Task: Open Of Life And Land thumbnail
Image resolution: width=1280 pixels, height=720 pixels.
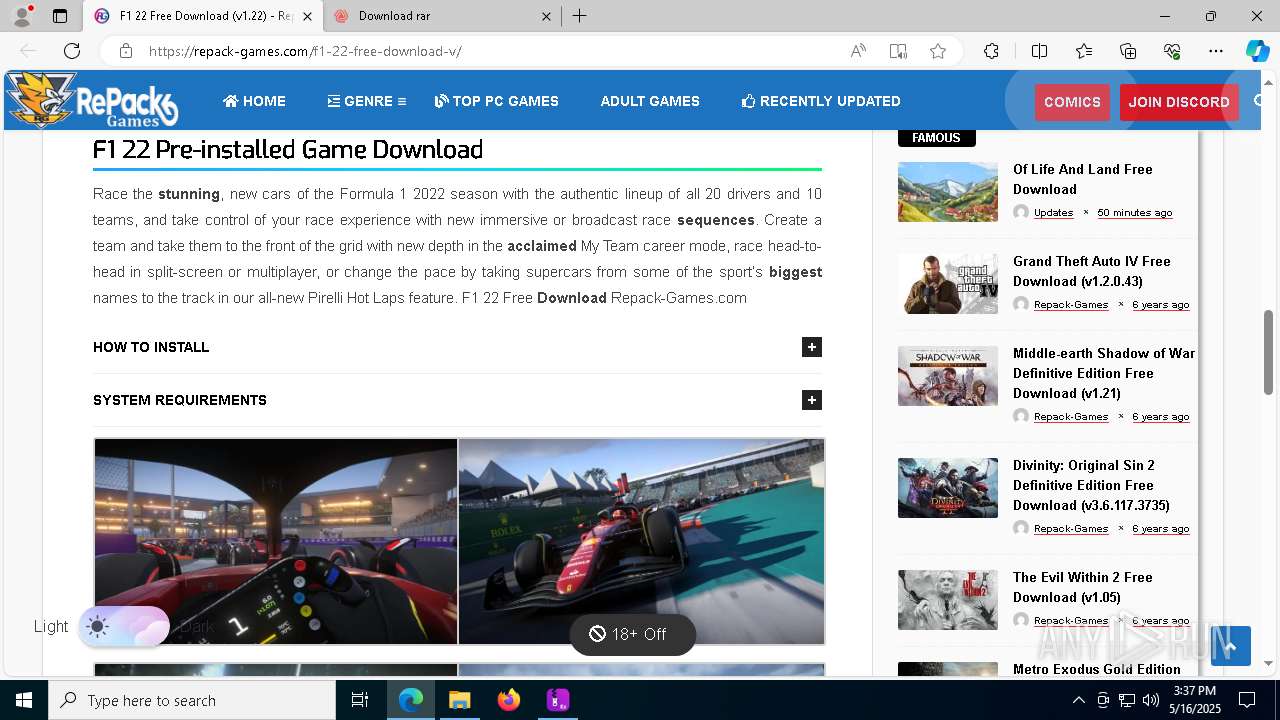Action: click(948, 192)
